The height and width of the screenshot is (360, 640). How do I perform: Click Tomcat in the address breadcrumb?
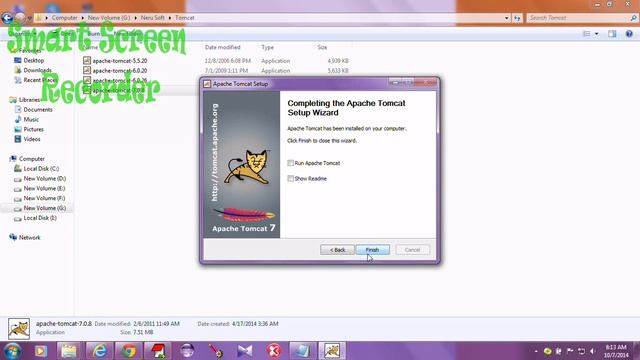tap(185, 18)
